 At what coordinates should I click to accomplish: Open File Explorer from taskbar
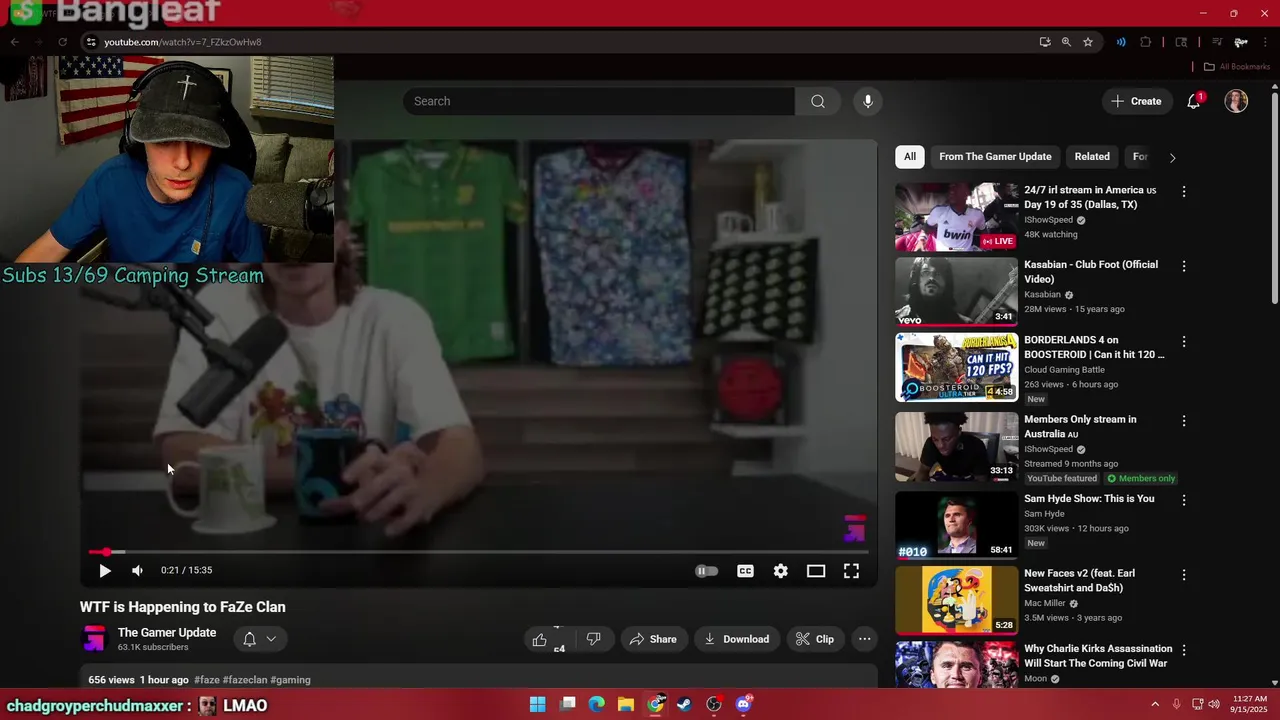click(x=626, y=705)
